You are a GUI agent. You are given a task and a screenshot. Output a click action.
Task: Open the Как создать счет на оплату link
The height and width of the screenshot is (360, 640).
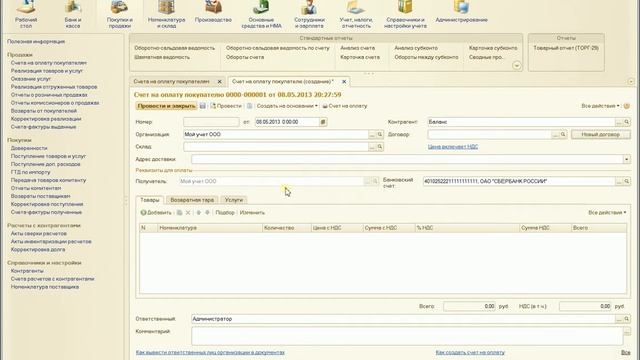click(x=470, y=352)
